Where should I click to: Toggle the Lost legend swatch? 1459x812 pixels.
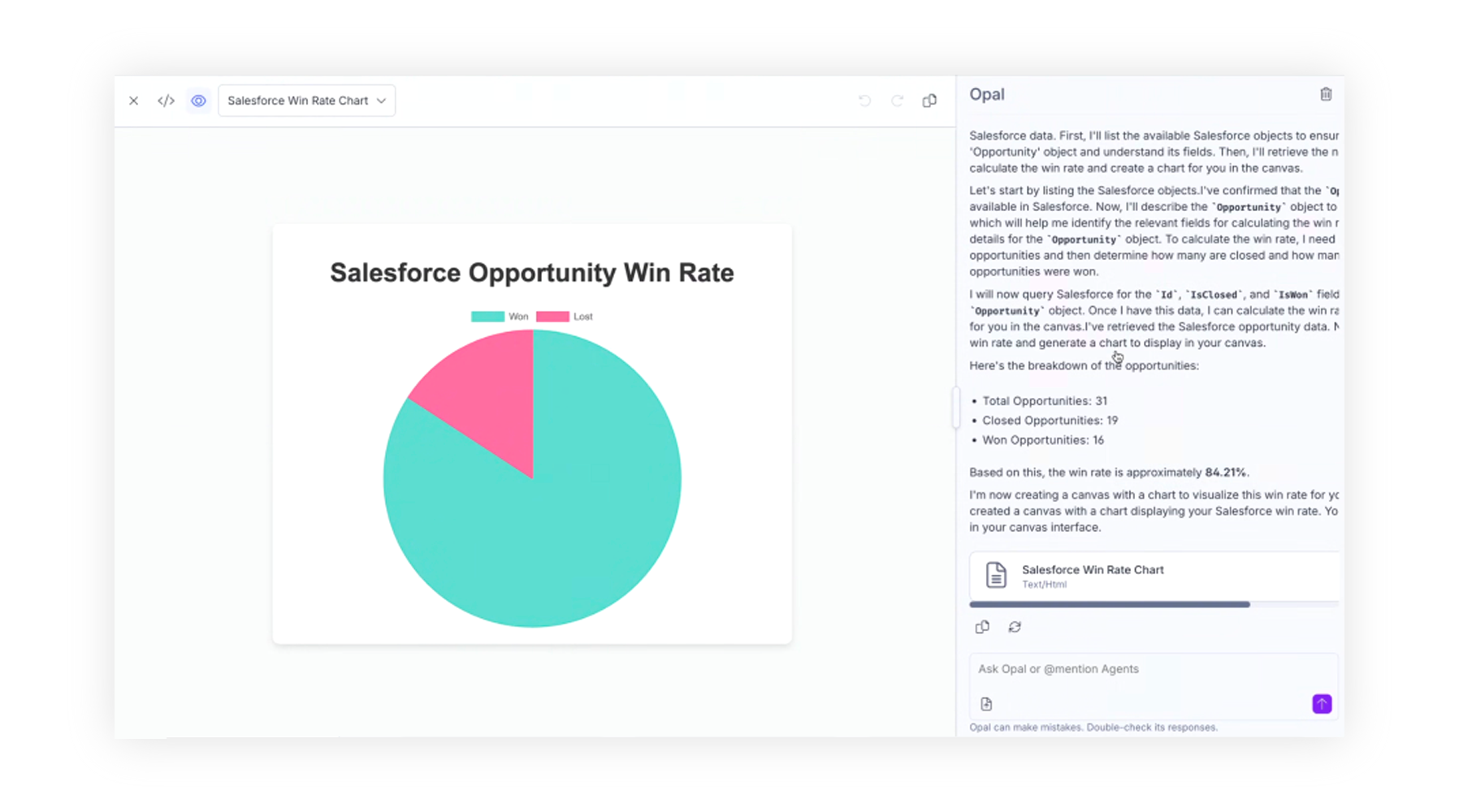(552, 317)
